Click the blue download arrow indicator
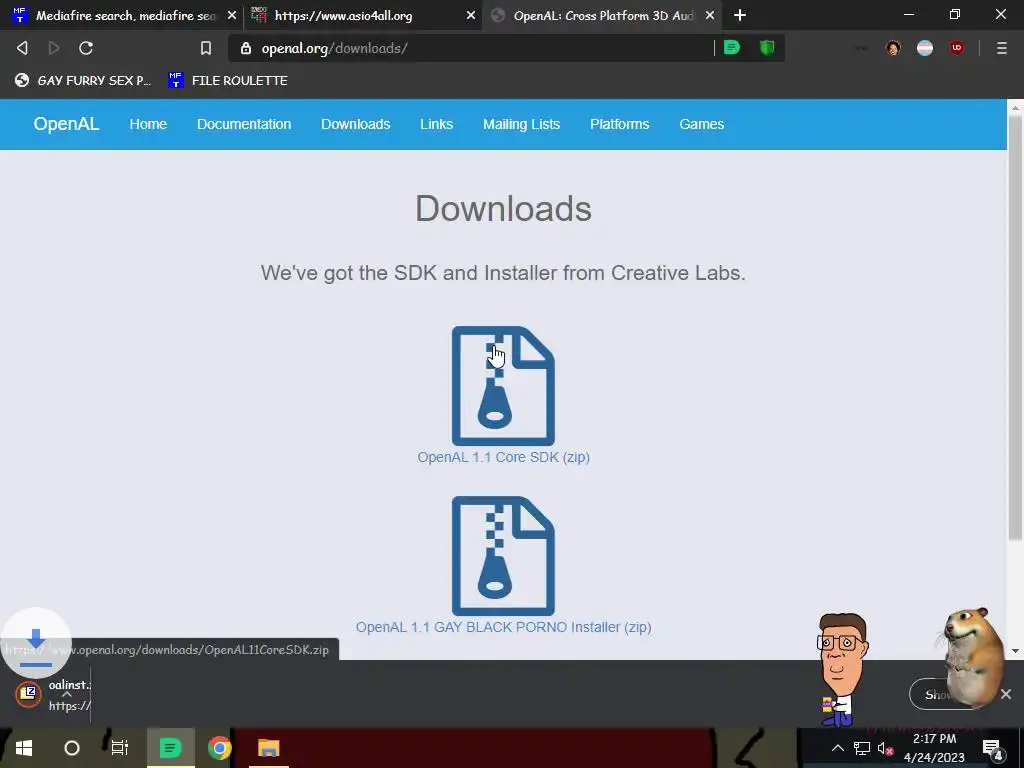This screenshot has height=768, width=1024. point(36,643)
